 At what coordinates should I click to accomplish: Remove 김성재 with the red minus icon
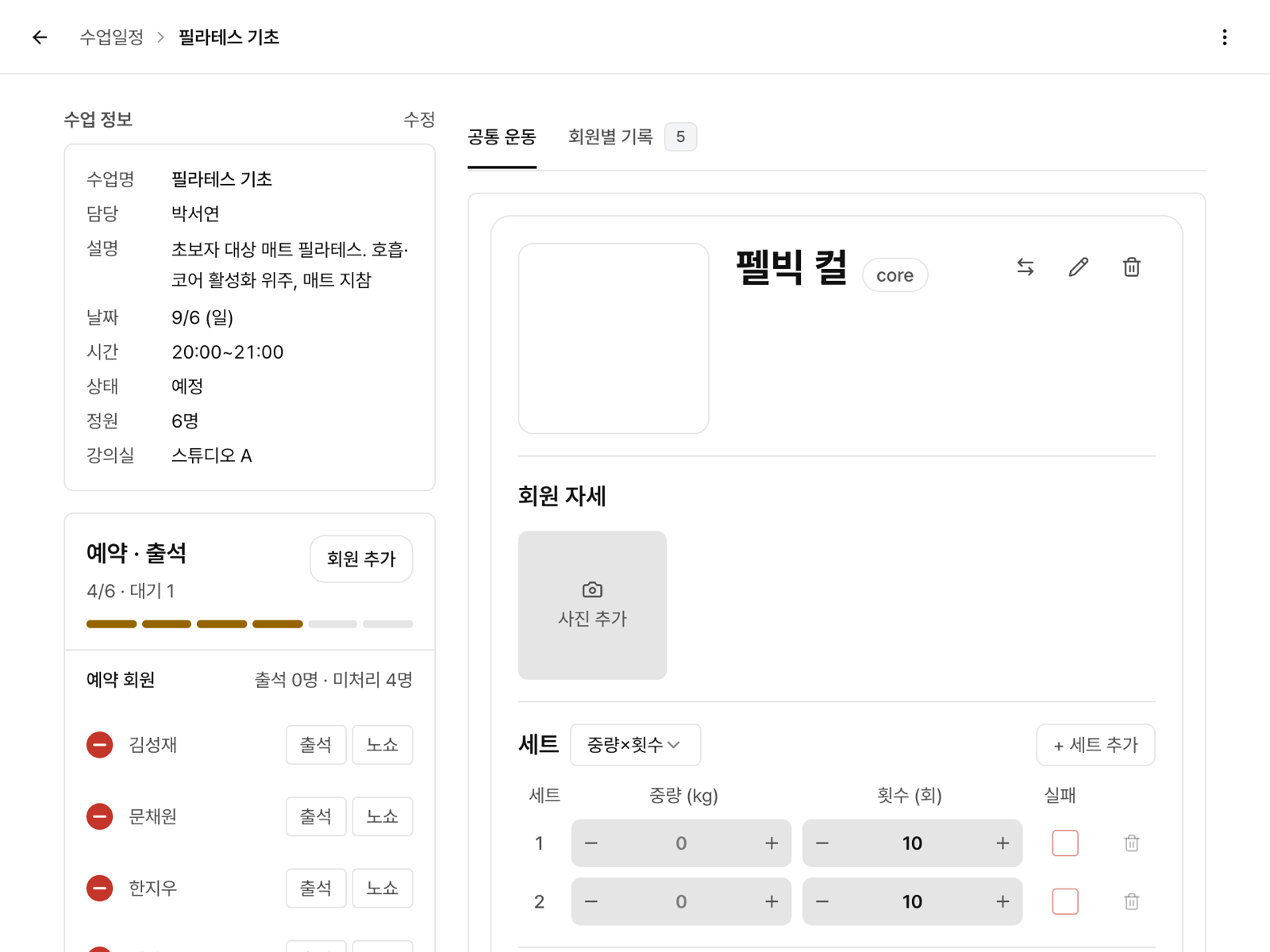[x=99, y=745]
